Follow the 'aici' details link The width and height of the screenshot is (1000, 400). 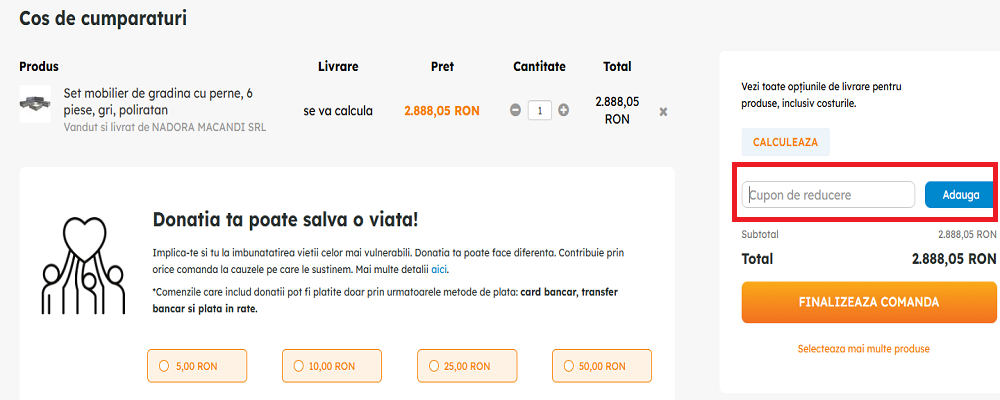coord(440,270)
